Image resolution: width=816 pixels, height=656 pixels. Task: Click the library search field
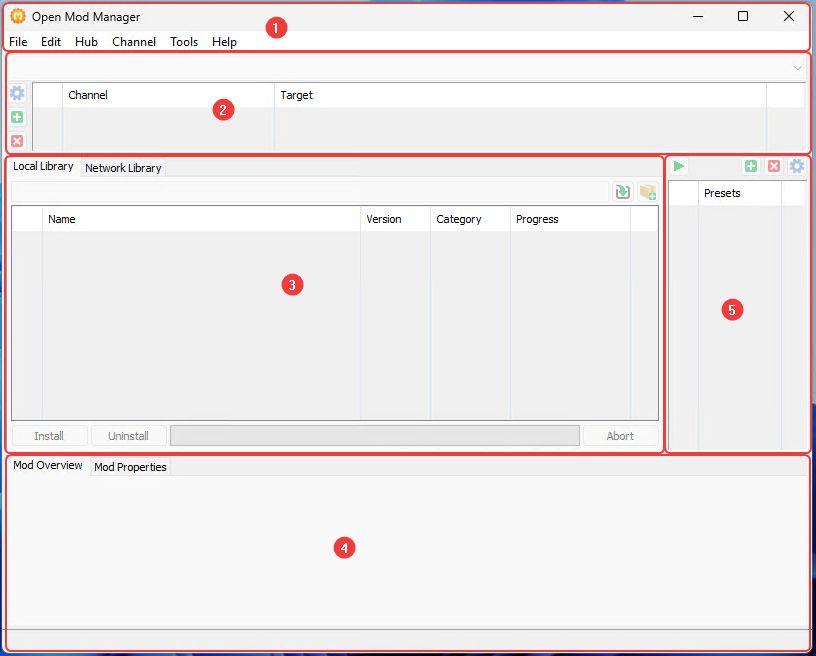tap(308, 191)
